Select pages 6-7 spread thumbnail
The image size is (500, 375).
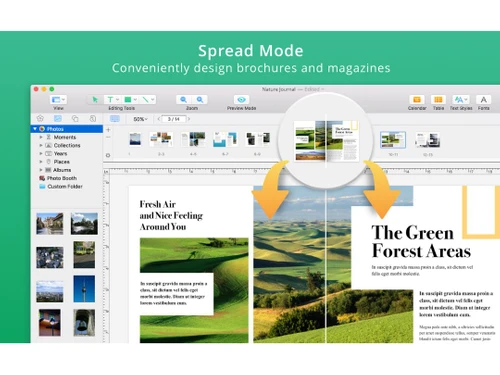coord(225,139)
